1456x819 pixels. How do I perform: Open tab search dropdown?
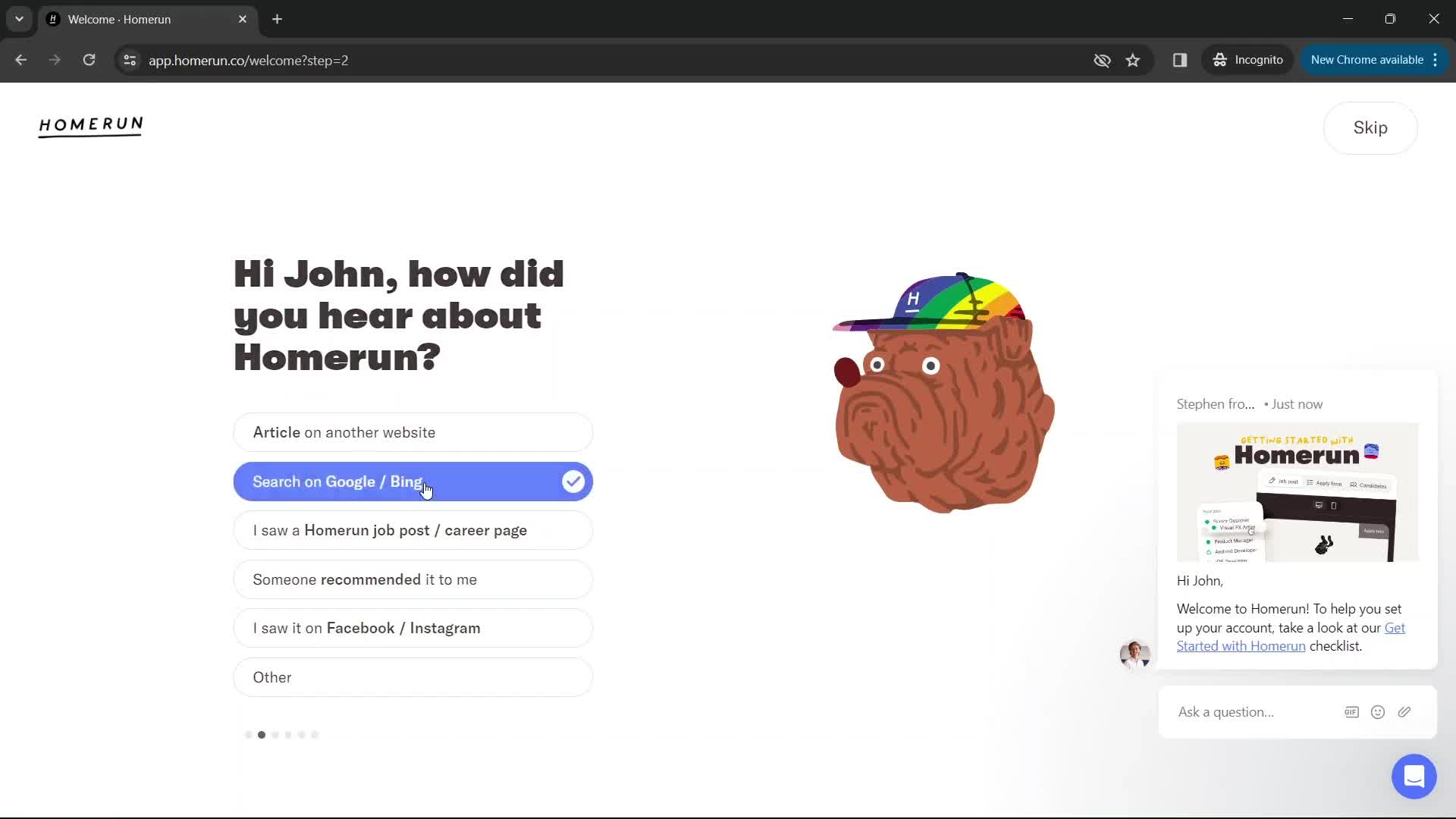[19, 19]
